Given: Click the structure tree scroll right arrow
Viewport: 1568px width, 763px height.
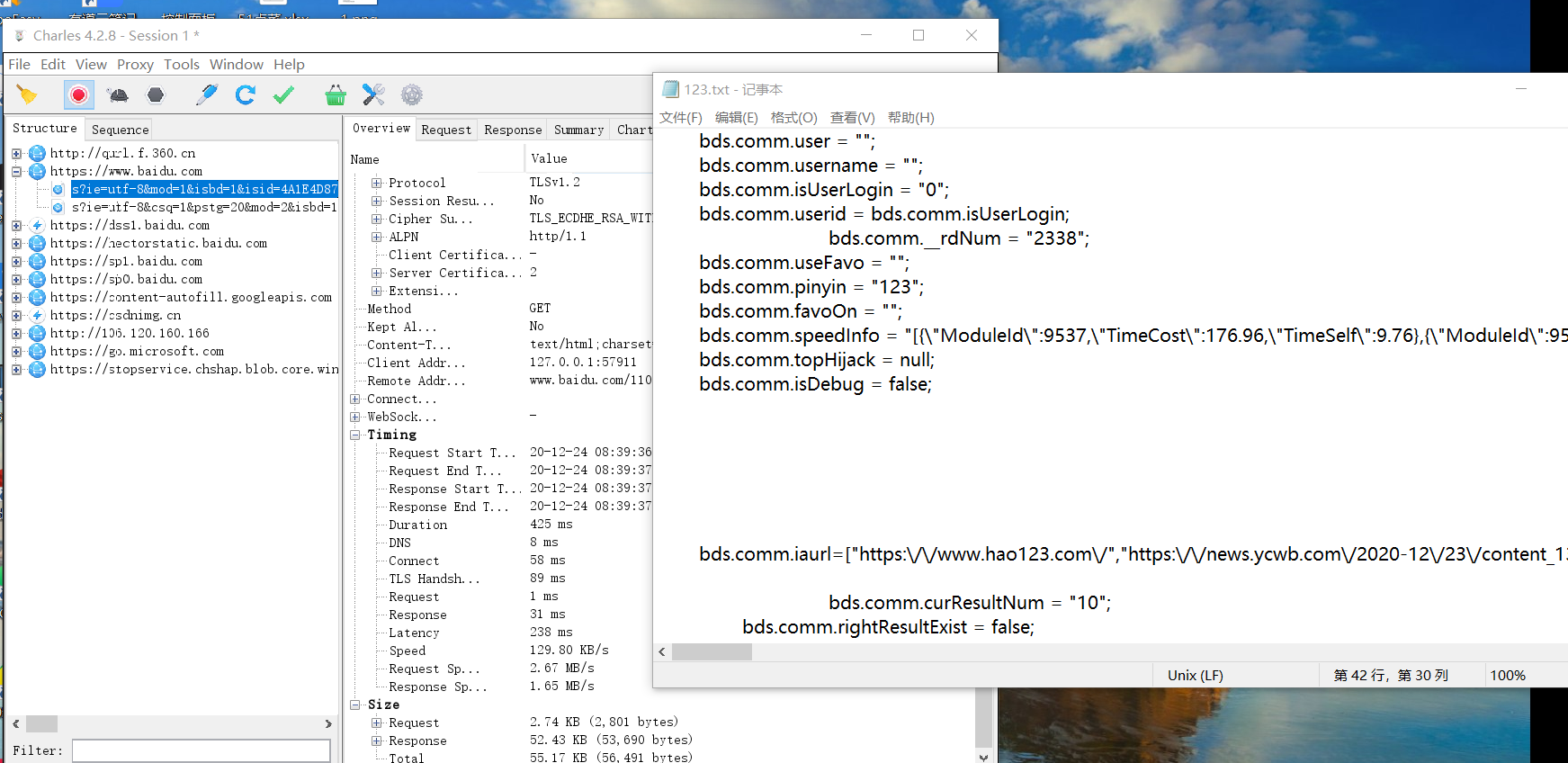Looking at the screenshot, I should tap(328, 723).
